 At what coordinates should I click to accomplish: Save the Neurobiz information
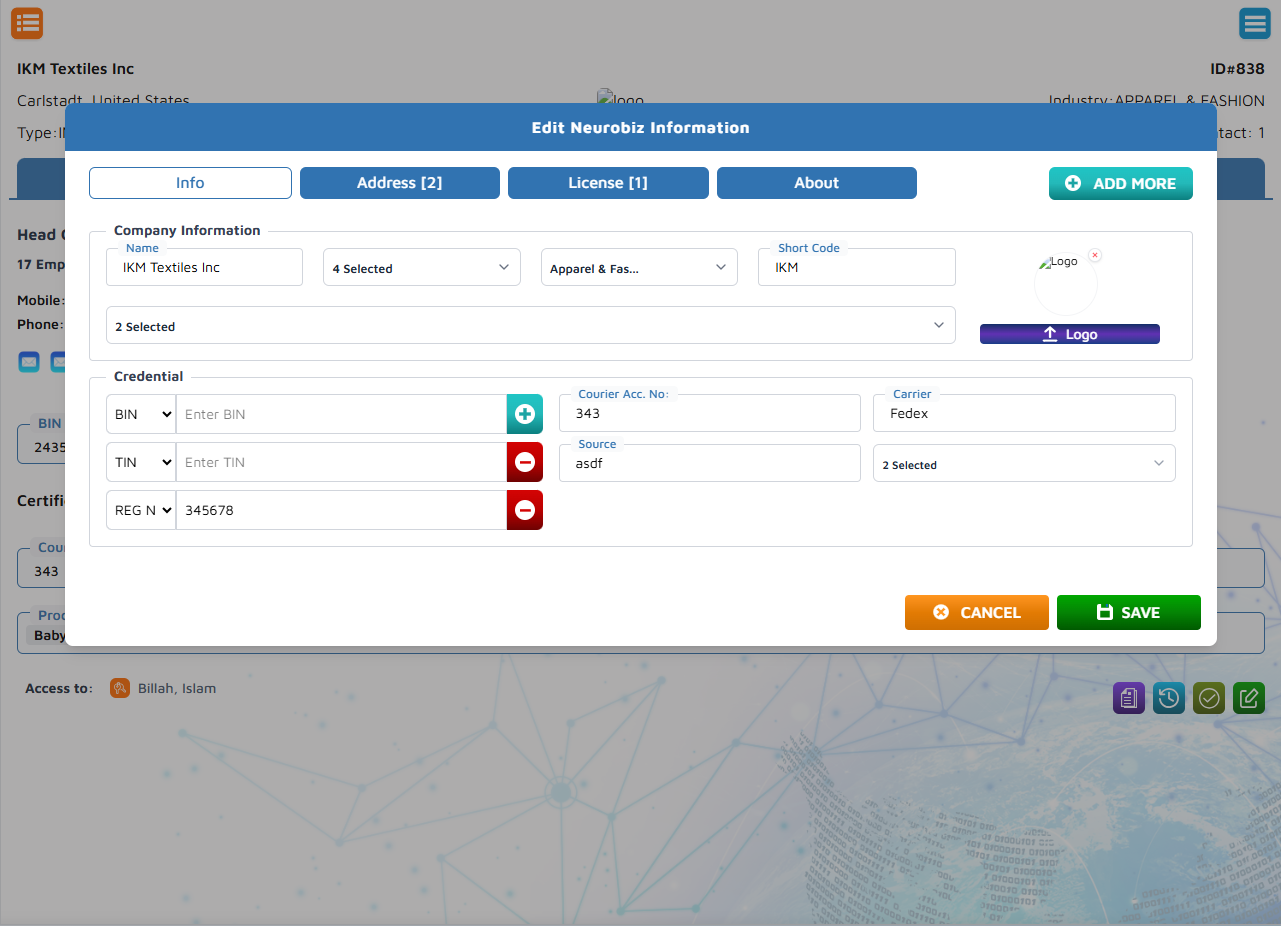click(x=1129, y=612)
